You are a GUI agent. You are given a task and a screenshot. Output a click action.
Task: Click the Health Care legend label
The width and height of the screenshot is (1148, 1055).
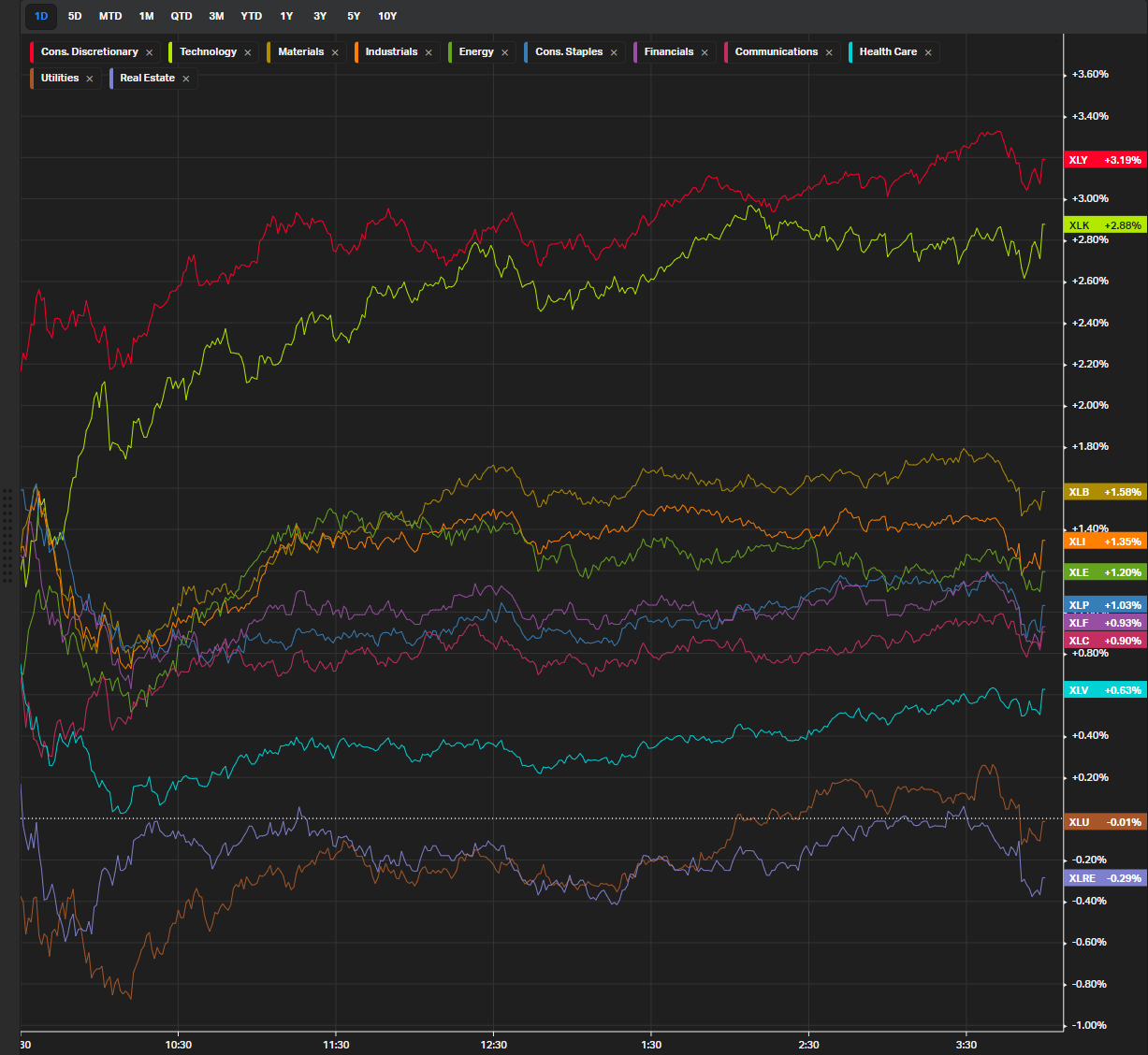point(887,51)
